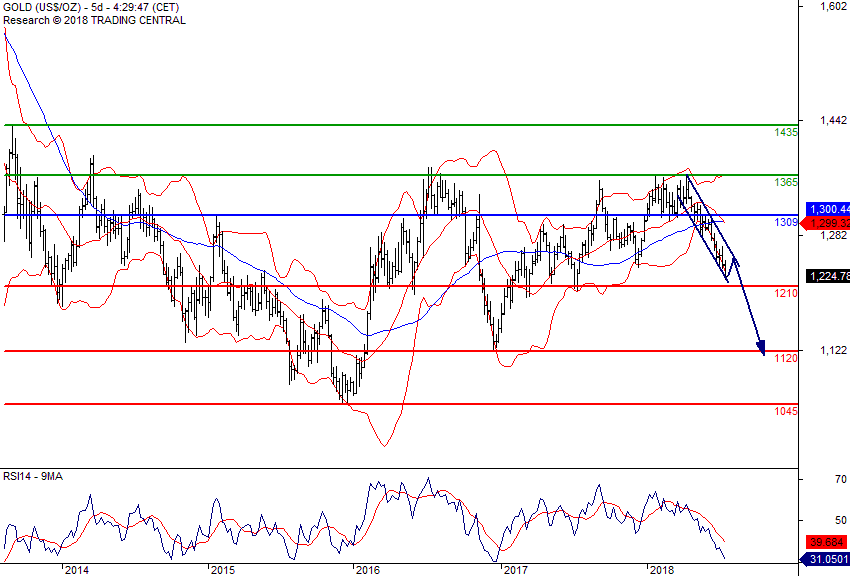Click the 2016 year label on time axis
This screenshot has width=850, height=576.
(367, 570)
